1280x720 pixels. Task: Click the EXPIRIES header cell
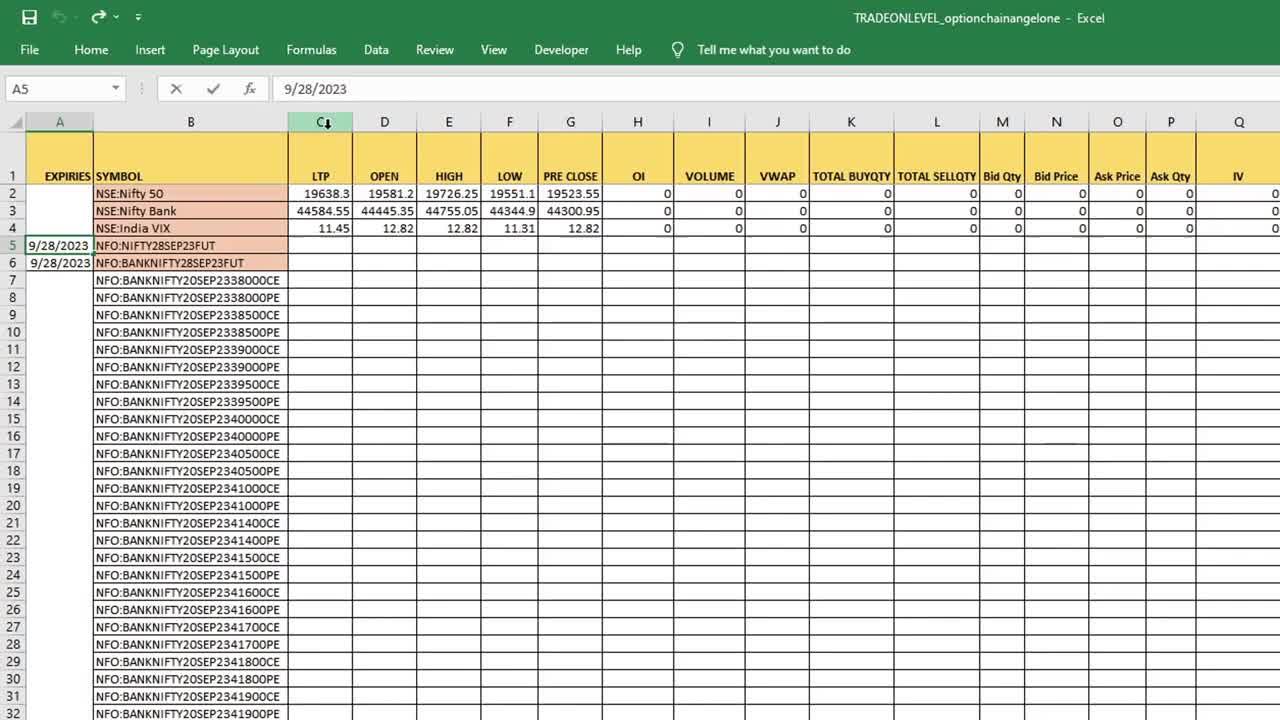59,158
